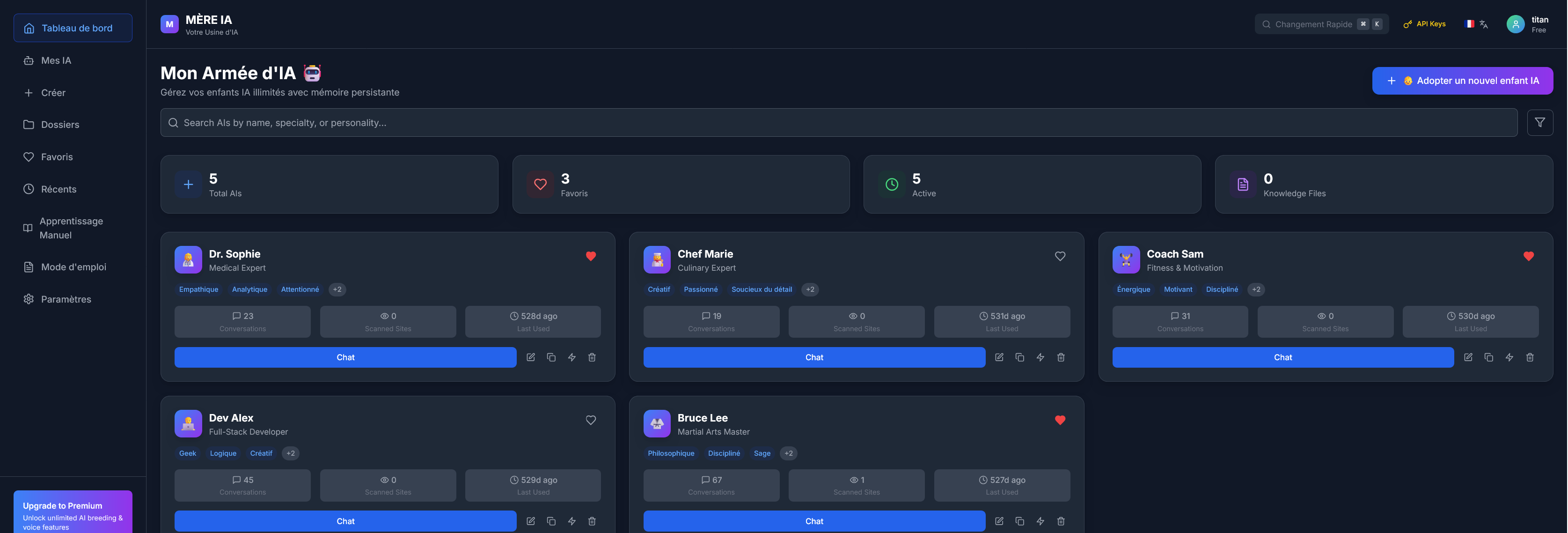Start Chat with Bruce Lee

(814, 521)
